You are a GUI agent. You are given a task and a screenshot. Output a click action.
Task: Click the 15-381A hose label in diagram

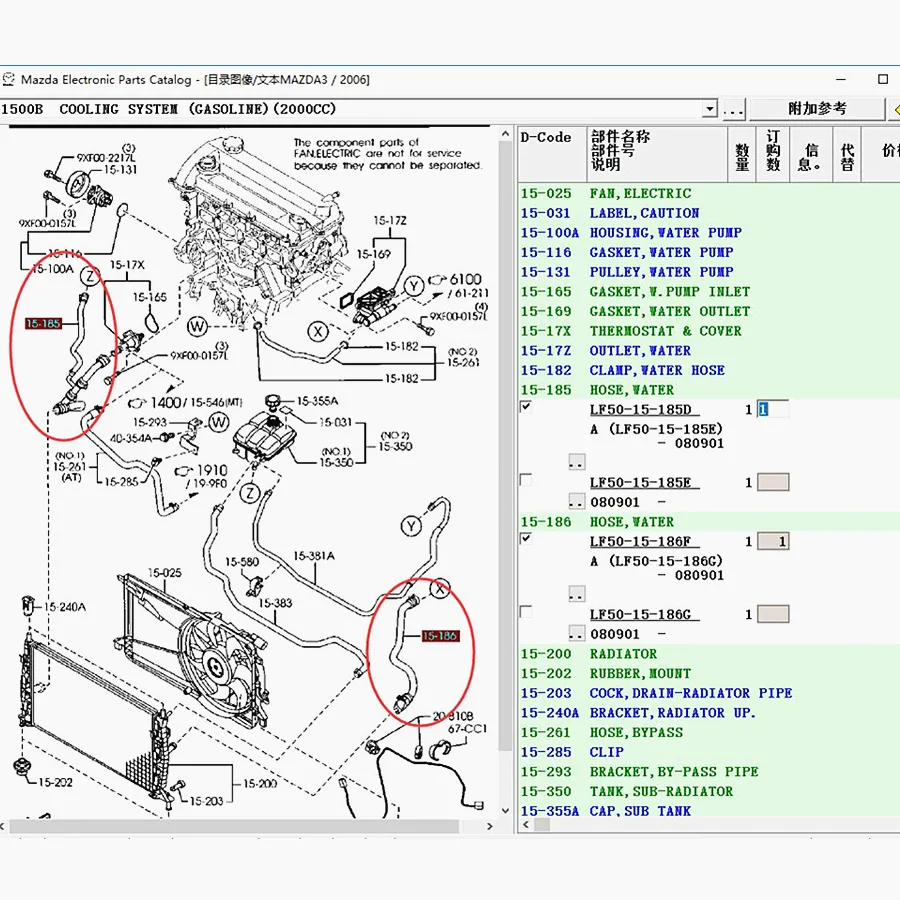click(314, 556)
